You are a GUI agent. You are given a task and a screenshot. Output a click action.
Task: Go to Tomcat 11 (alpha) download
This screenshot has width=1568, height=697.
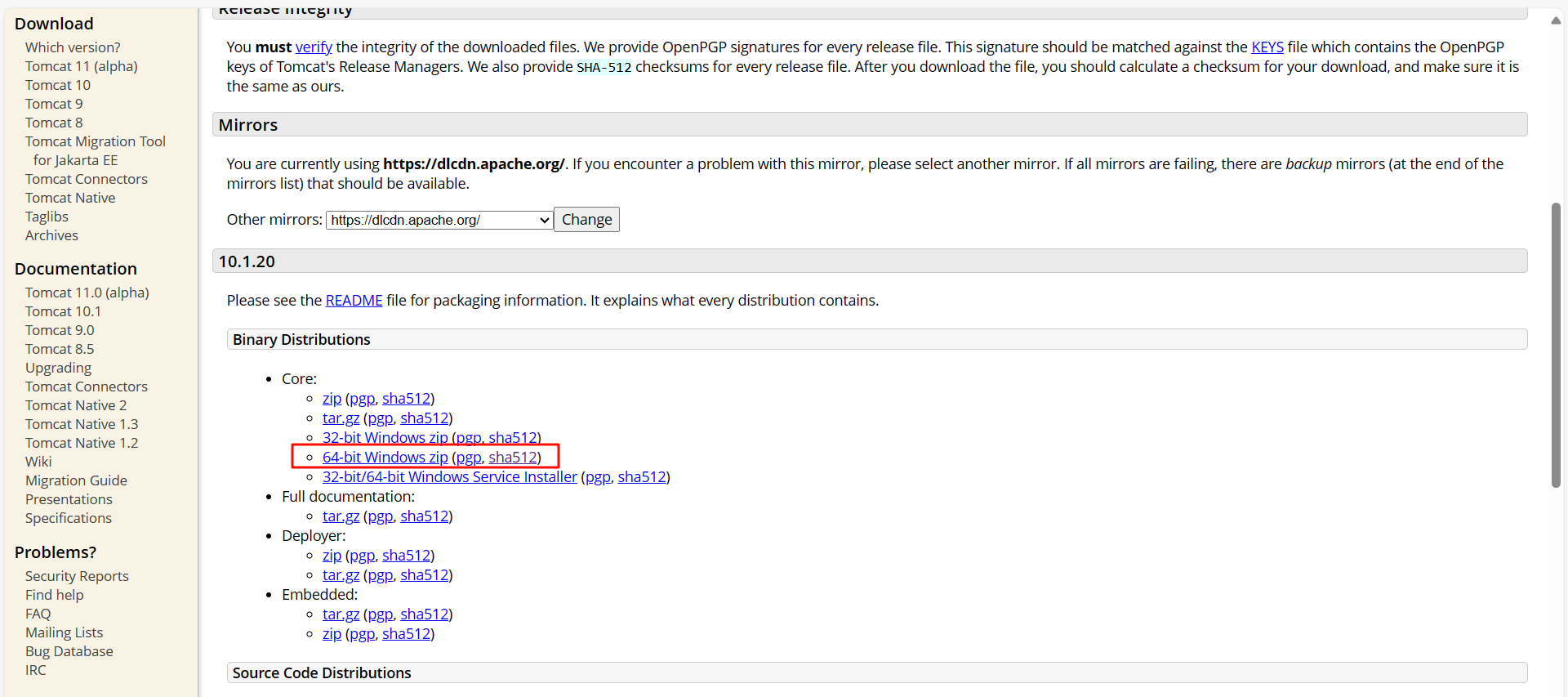(x=81, y=66)
